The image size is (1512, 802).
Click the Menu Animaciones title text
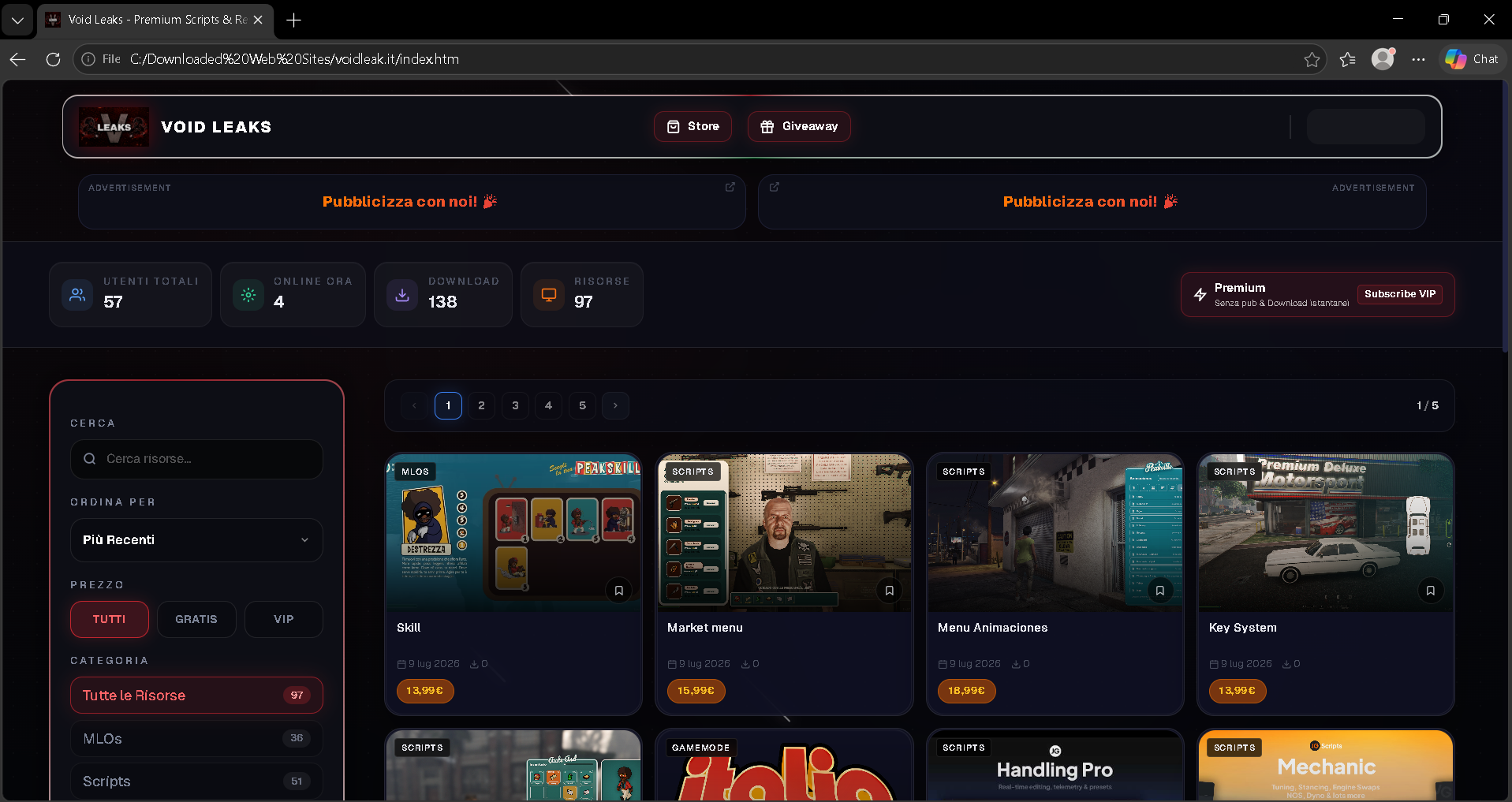993,628
